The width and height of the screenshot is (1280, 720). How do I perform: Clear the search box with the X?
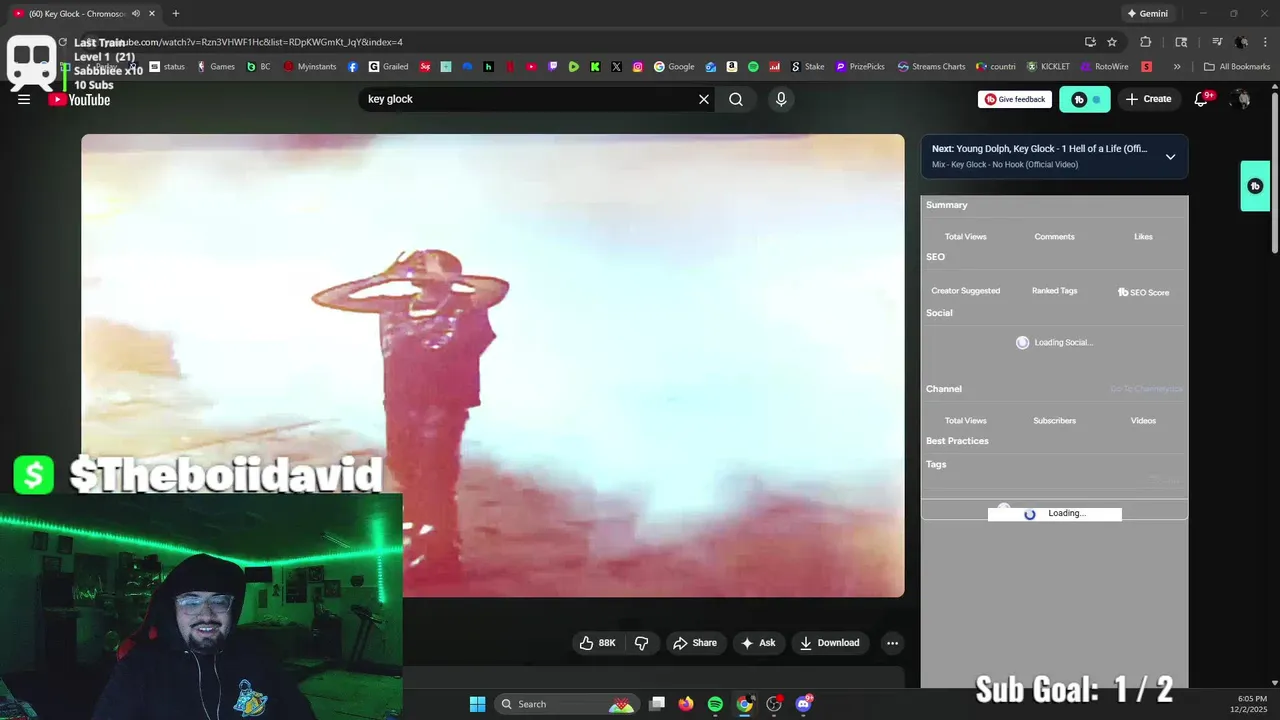tap(704, 99)
